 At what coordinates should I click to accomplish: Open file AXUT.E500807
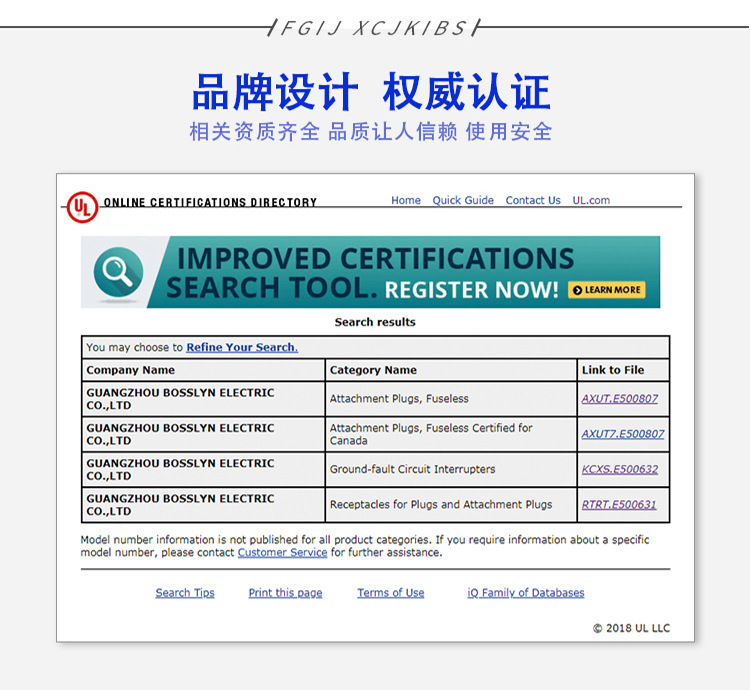coord(619,398)
